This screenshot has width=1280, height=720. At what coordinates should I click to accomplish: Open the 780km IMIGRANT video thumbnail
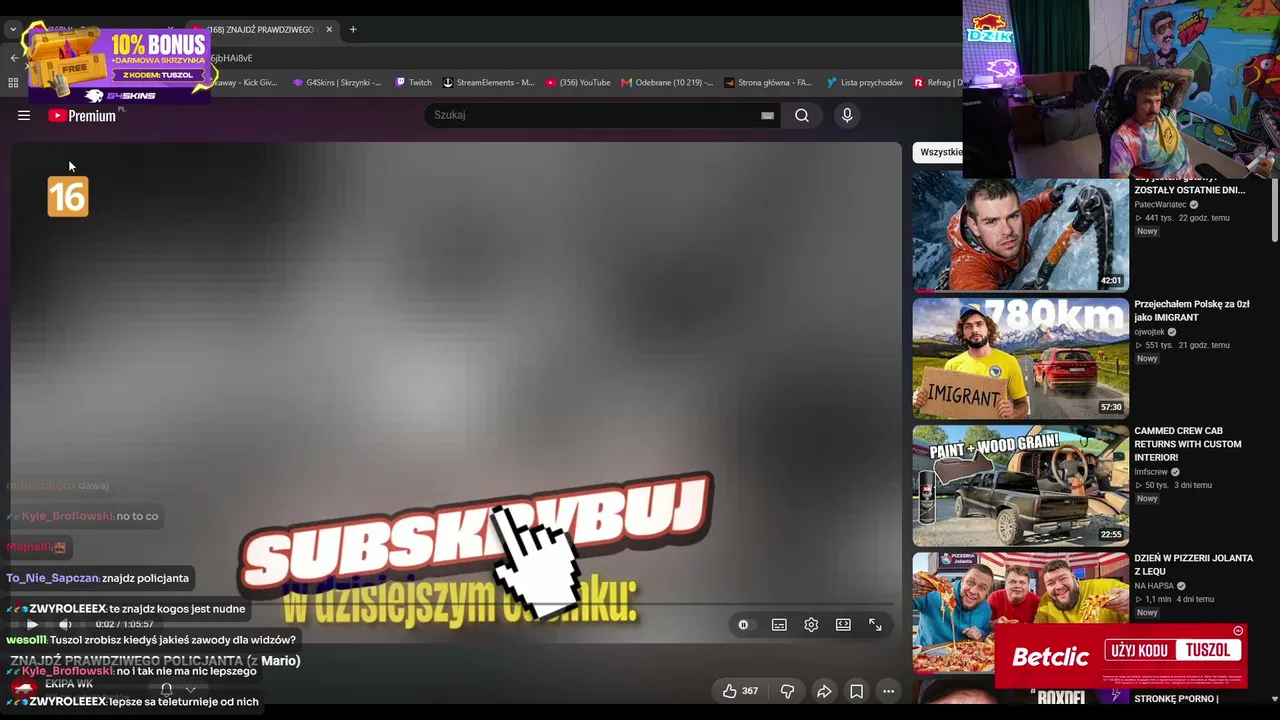click(x=1020, y=359)
